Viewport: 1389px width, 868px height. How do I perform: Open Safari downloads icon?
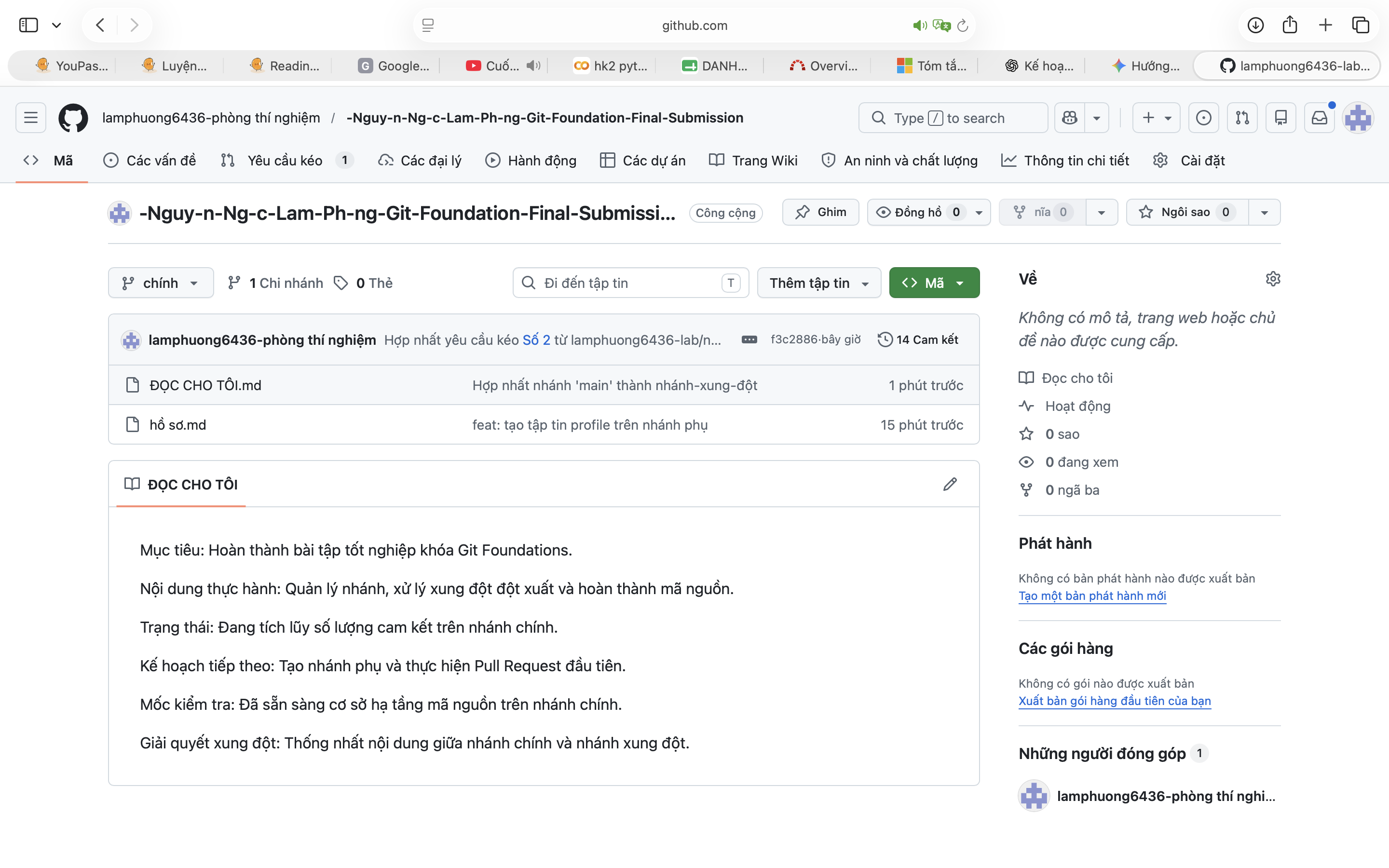1255,25
